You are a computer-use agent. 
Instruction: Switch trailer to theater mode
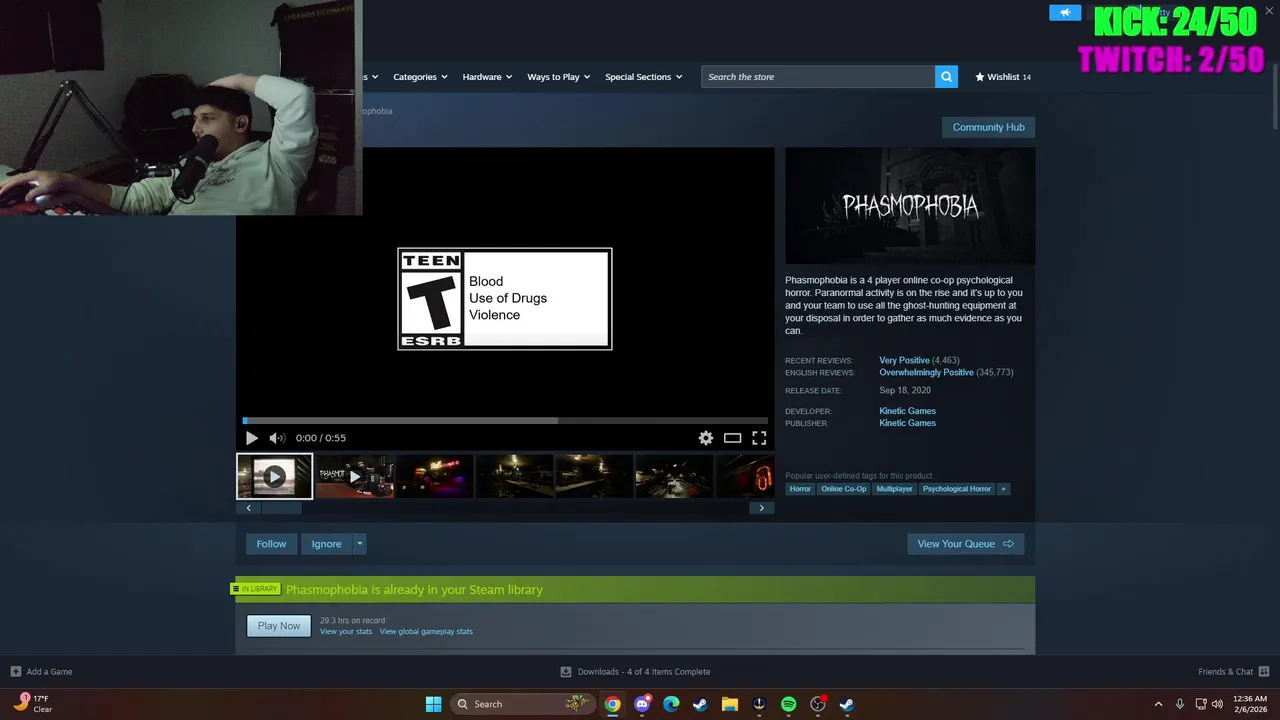pyautogui.click(x=733, y=438)
